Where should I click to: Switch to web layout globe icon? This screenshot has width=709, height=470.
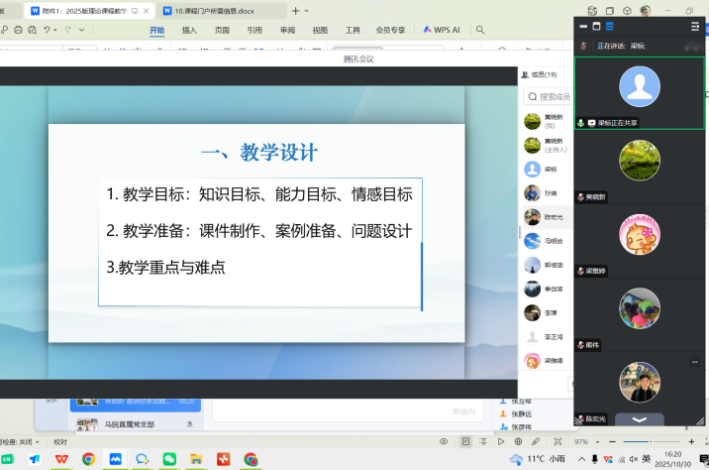pyautogui.click(x=518, y=442)
